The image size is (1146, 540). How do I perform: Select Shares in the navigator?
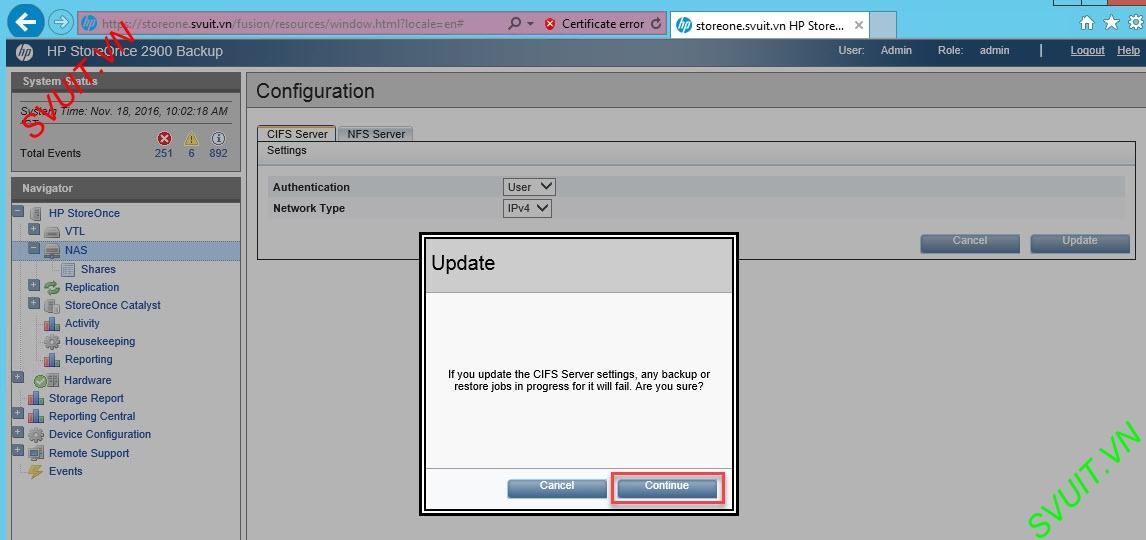pyautogui.click(x=98, y=269)
